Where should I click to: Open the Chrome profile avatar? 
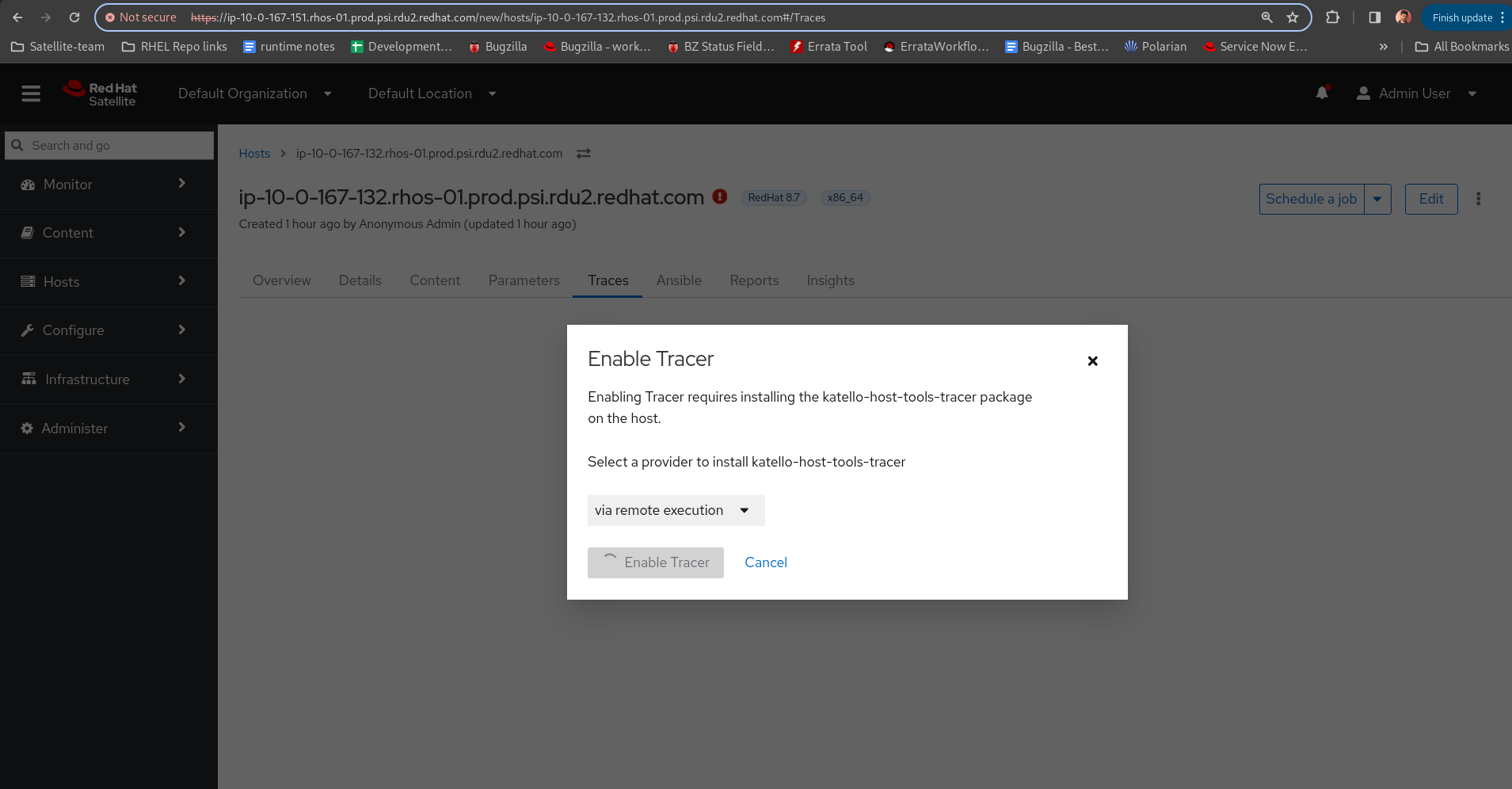(1403, 17)
